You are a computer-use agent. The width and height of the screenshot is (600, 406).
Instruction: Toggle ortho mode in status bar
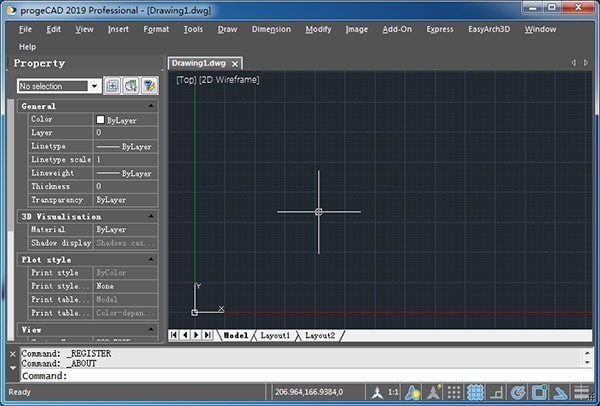click(x=497, y=392)
